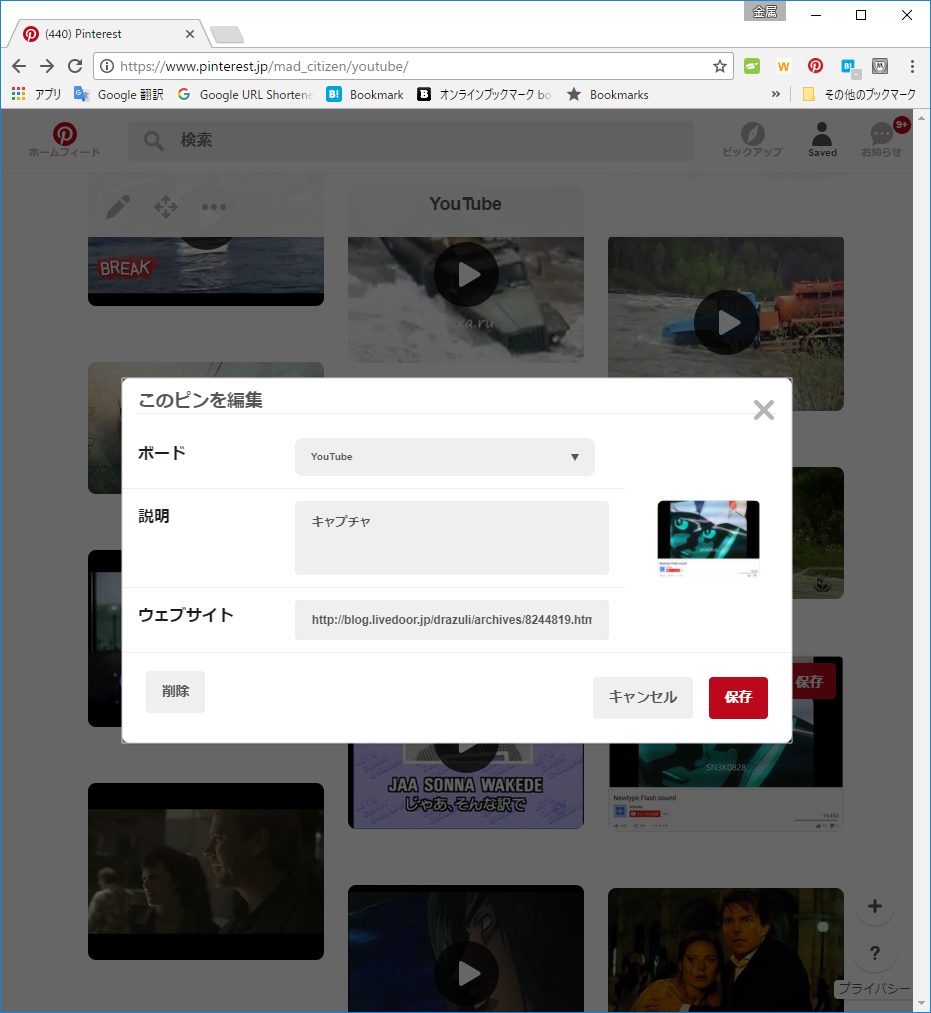Open Google 翻訳 bookmark

[x=118, y=94]
